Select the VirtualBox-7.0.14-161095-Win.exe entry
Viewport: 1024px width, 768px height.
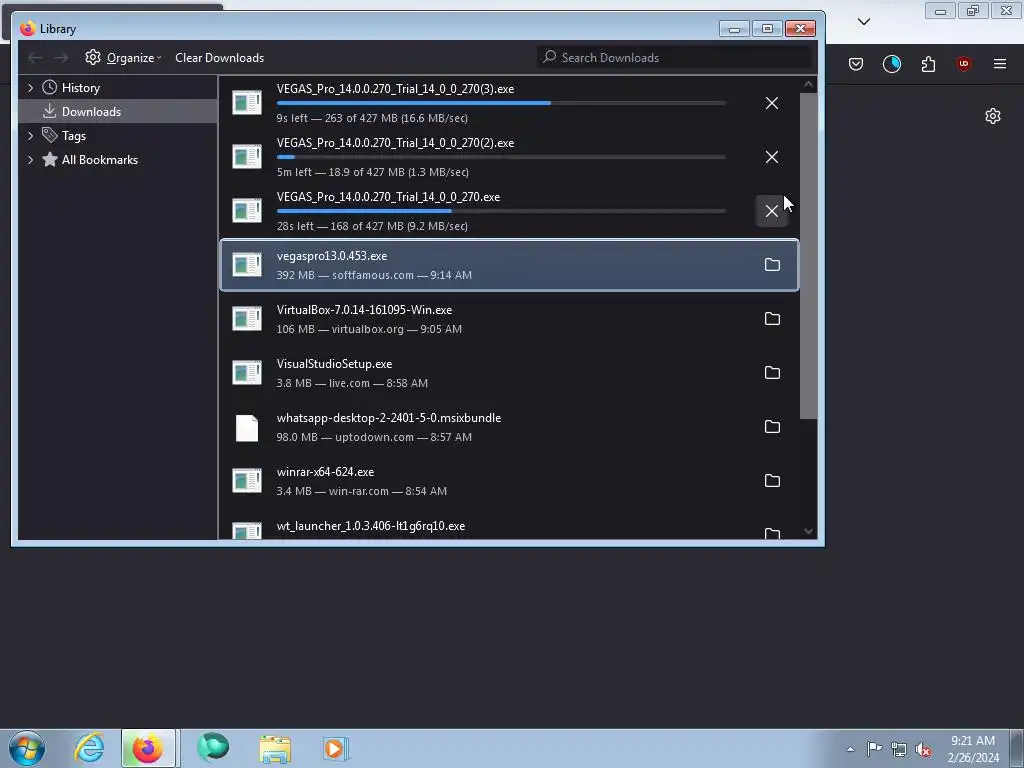509,319
